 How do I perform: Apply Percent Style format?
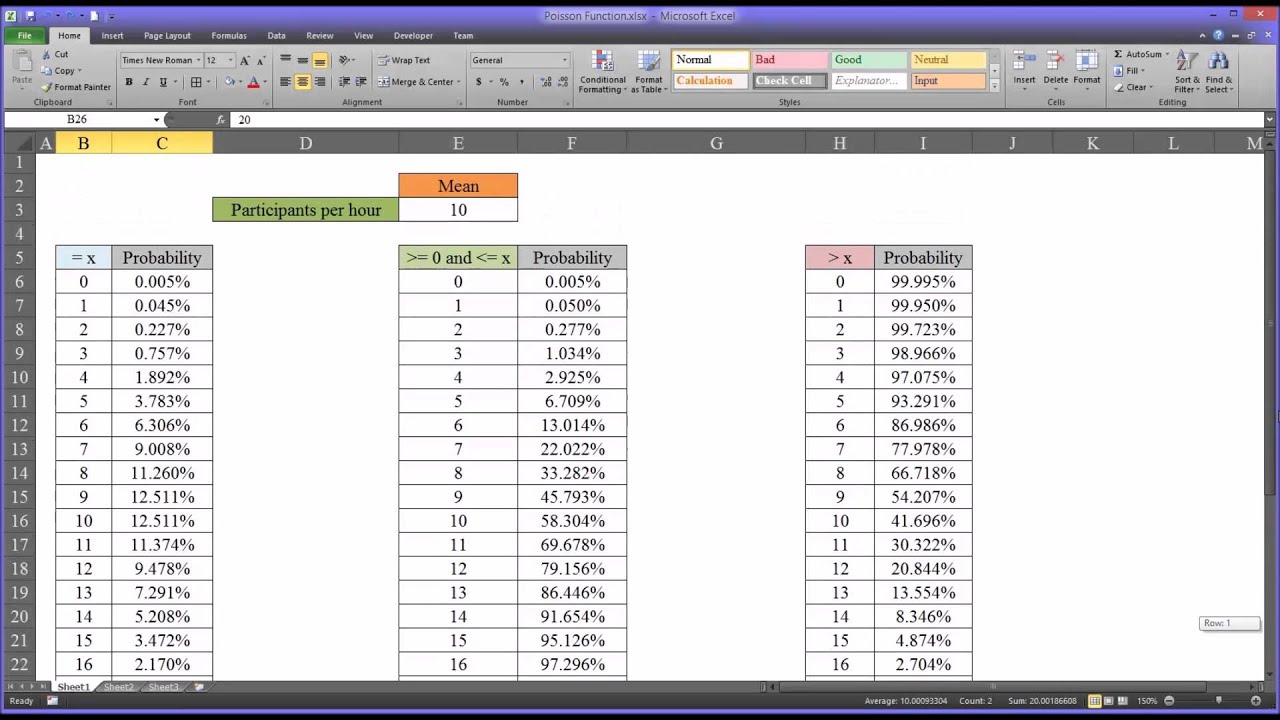click(x=504, y=82)
